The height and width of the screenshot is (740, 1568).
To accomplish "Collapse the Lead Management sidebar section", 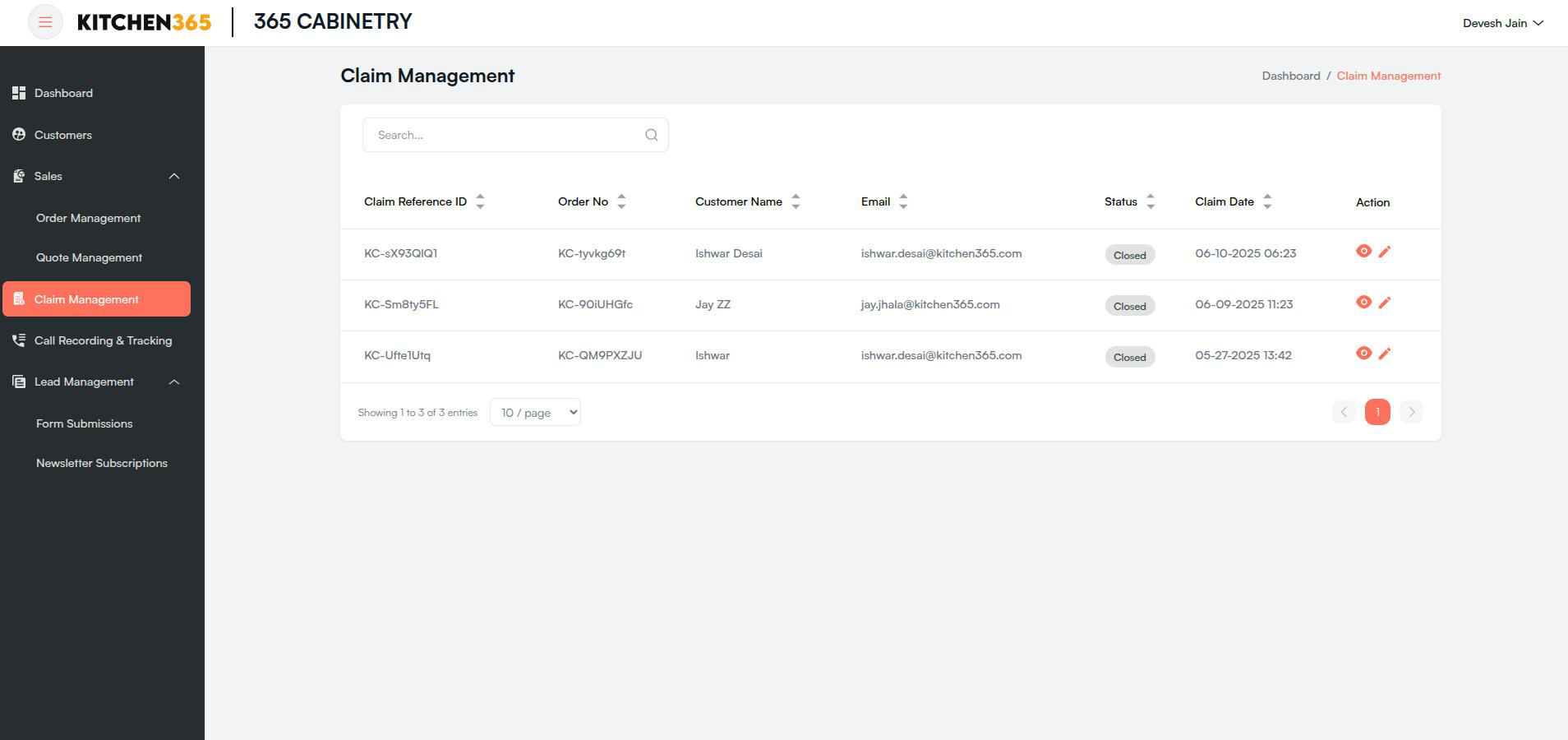I will click(174, 382).
